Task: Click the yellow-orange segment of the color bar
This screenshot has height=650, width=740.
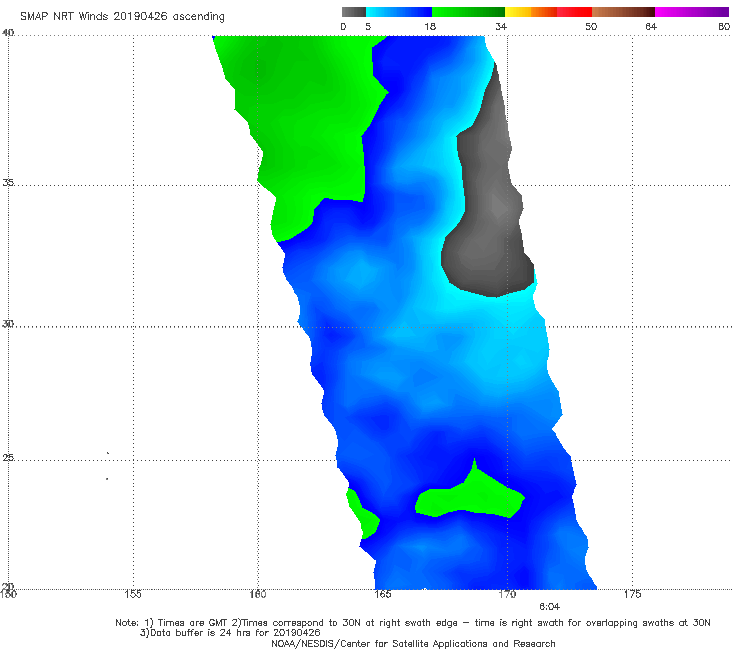Action: point(531,12)
